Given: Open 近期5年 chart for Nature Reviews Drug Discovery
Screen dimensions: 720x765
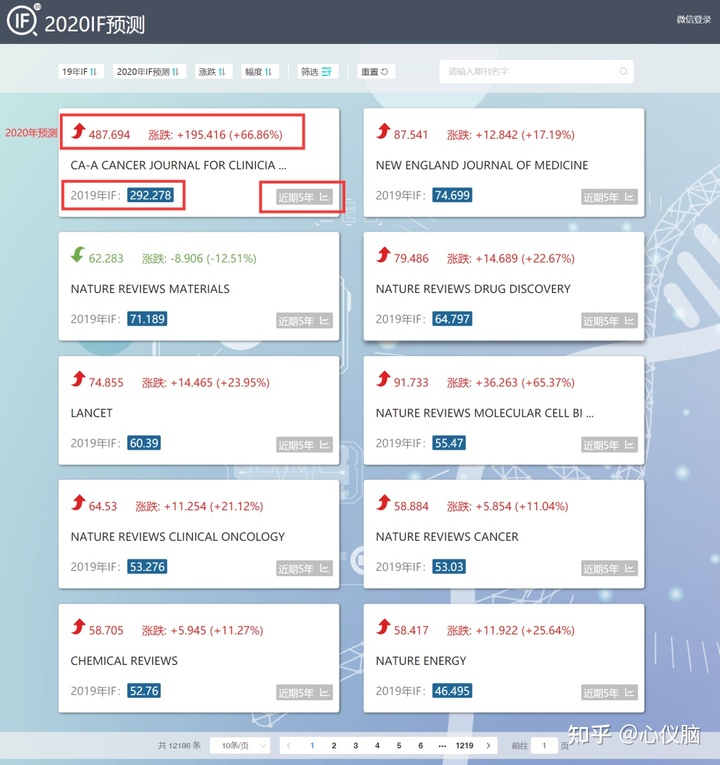Looking at the screenshot, I should (609, 321).
